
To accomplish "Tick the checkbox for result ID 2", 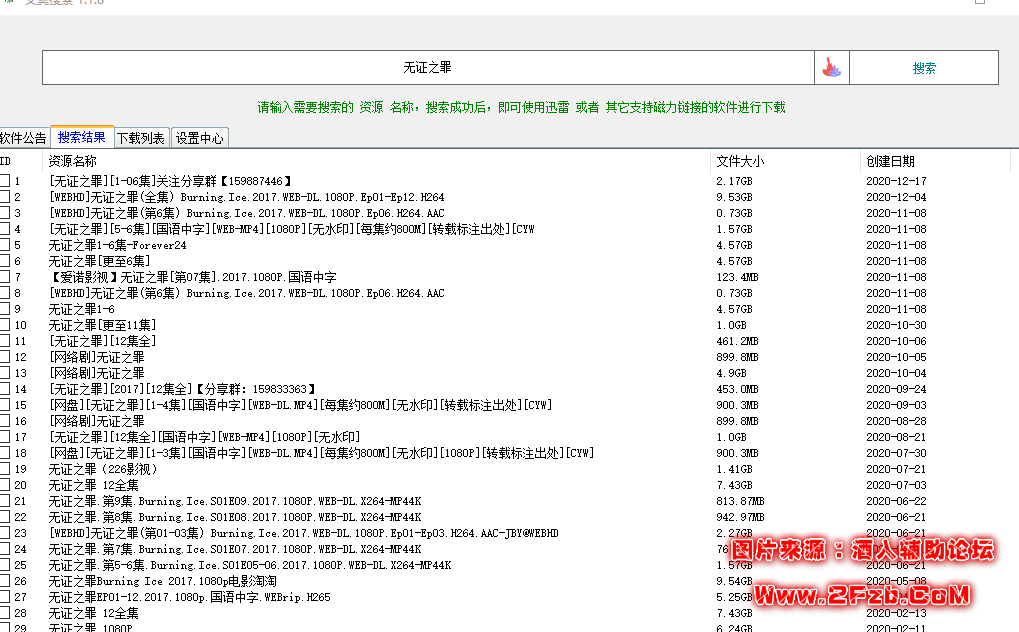I will pos(5,197).
